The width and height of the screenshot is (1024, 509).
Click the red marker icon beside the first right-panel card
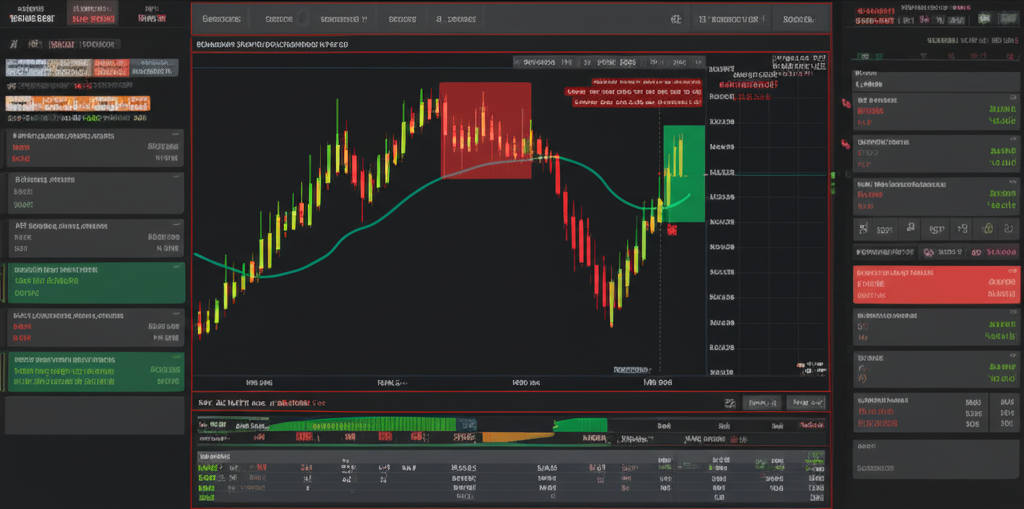pyautogui.click(x=845, y=144)
